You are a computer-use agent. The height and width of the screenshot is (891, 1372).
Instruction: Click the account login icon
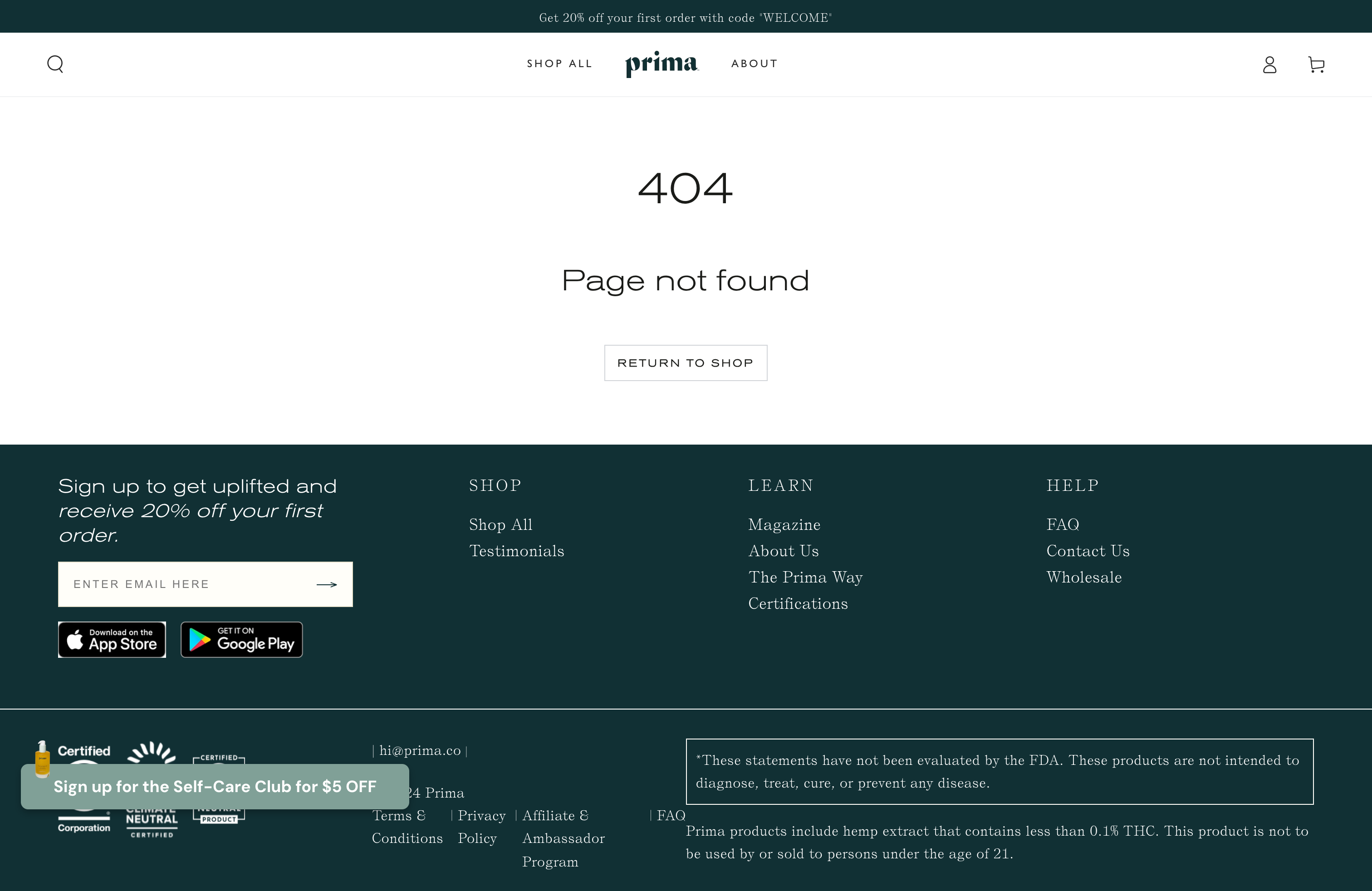[1269, 64]
